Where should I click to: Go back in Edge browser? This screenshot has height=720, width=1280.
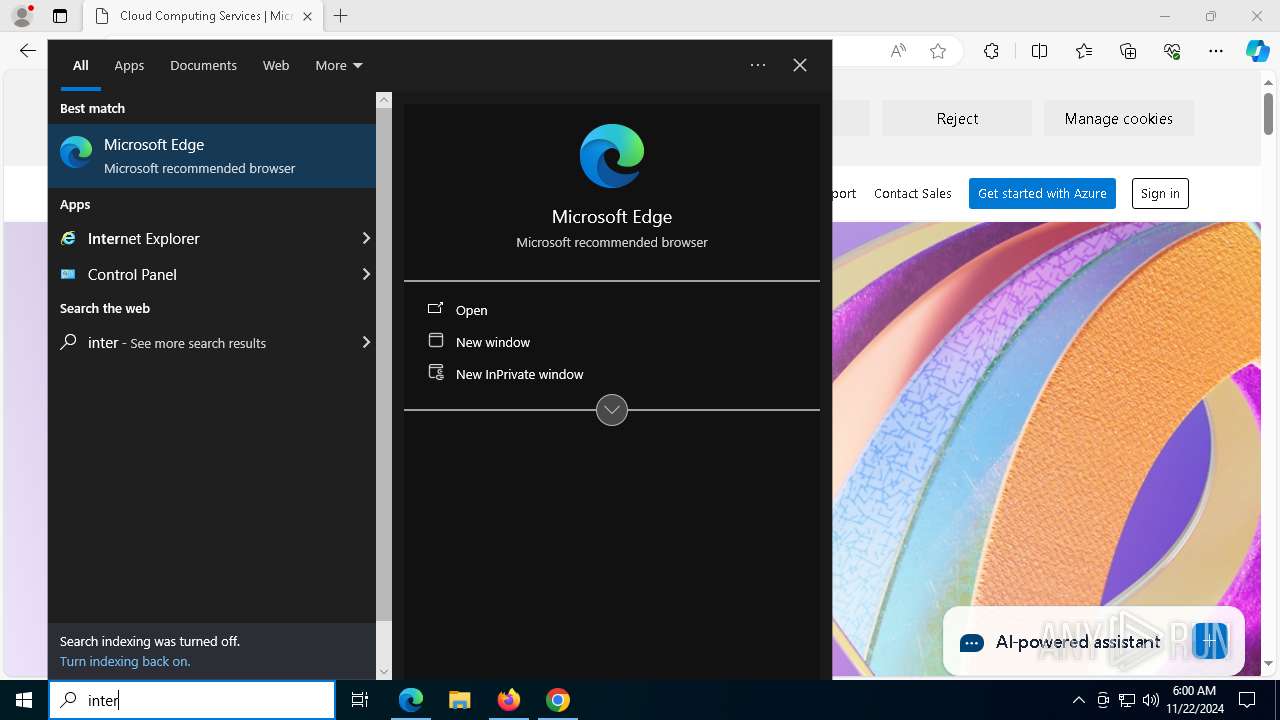[x=28, y=51]
